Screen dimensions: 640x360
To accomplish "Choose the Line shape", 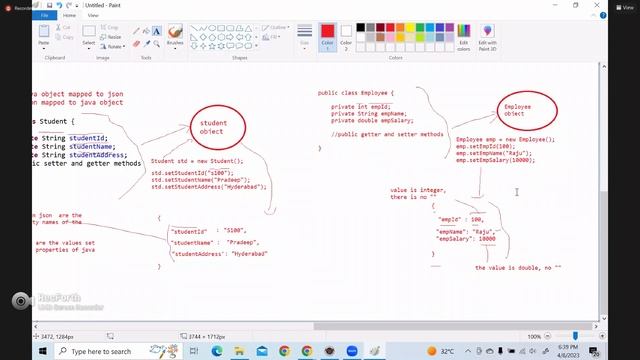I will 194,28.
